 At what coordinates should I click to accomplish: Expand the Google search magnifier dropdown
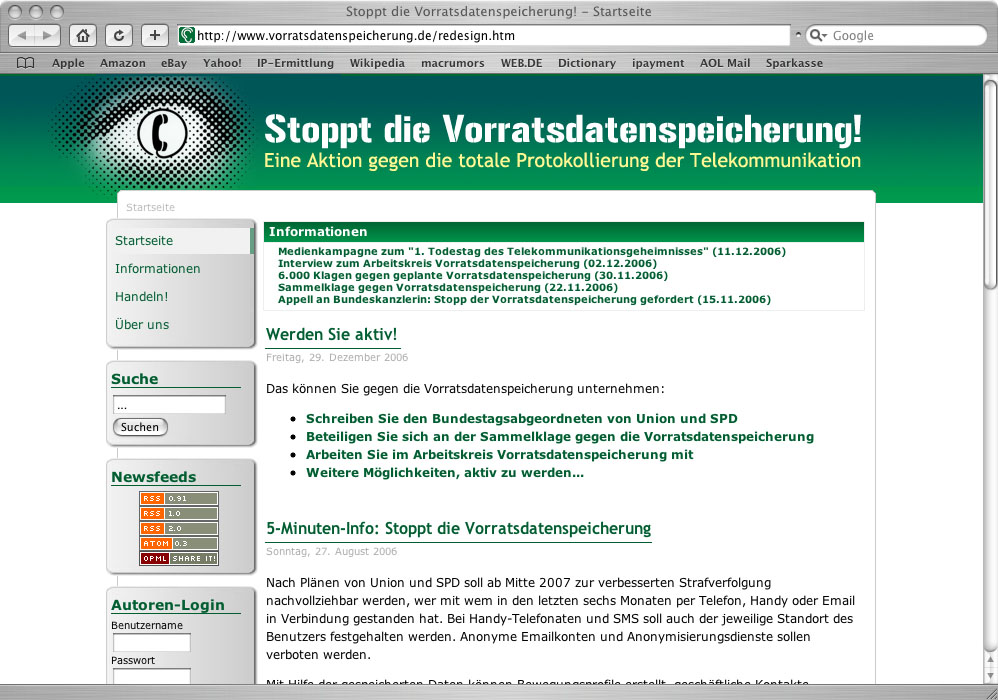click(818, 35)
